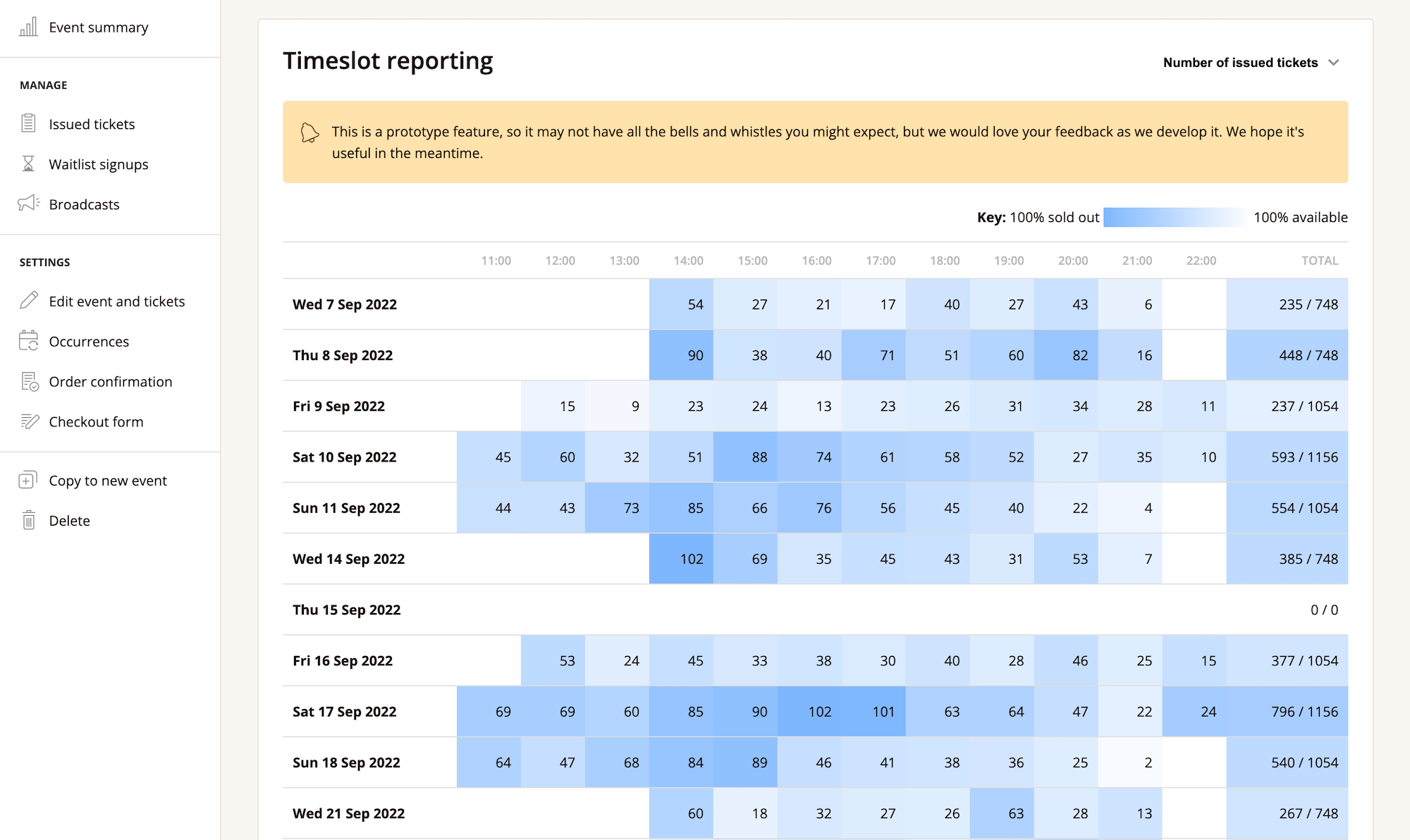Click the Delete option
This screenshot has width=1410, height=840.
[x=69, y=520]
